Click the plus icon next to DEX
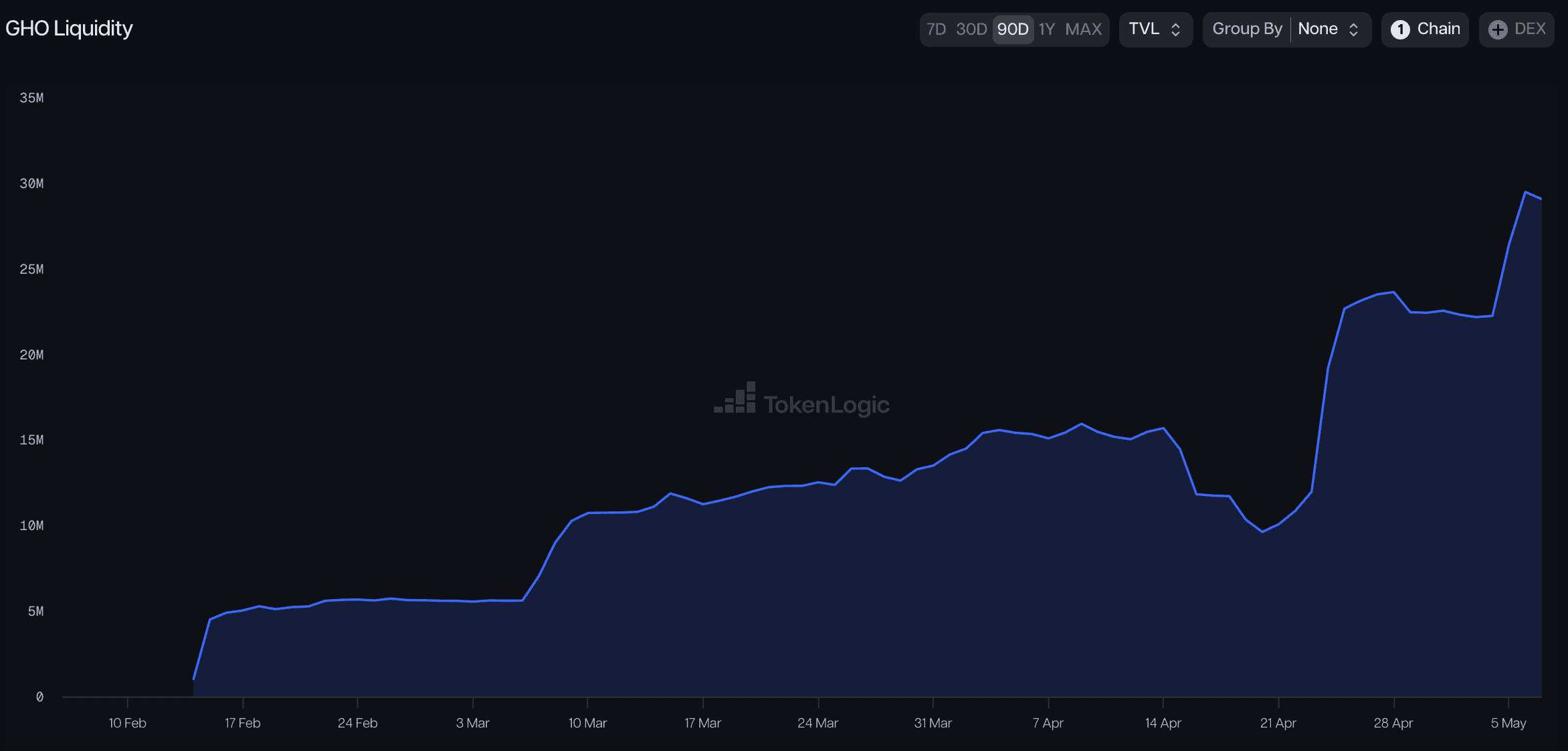Screen dimensions: 1568x751 click(x=1498, y=29)
